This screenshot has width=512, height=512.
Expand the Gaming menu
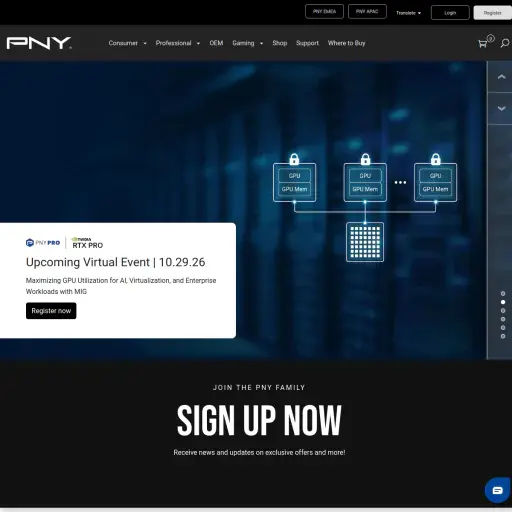248,43
